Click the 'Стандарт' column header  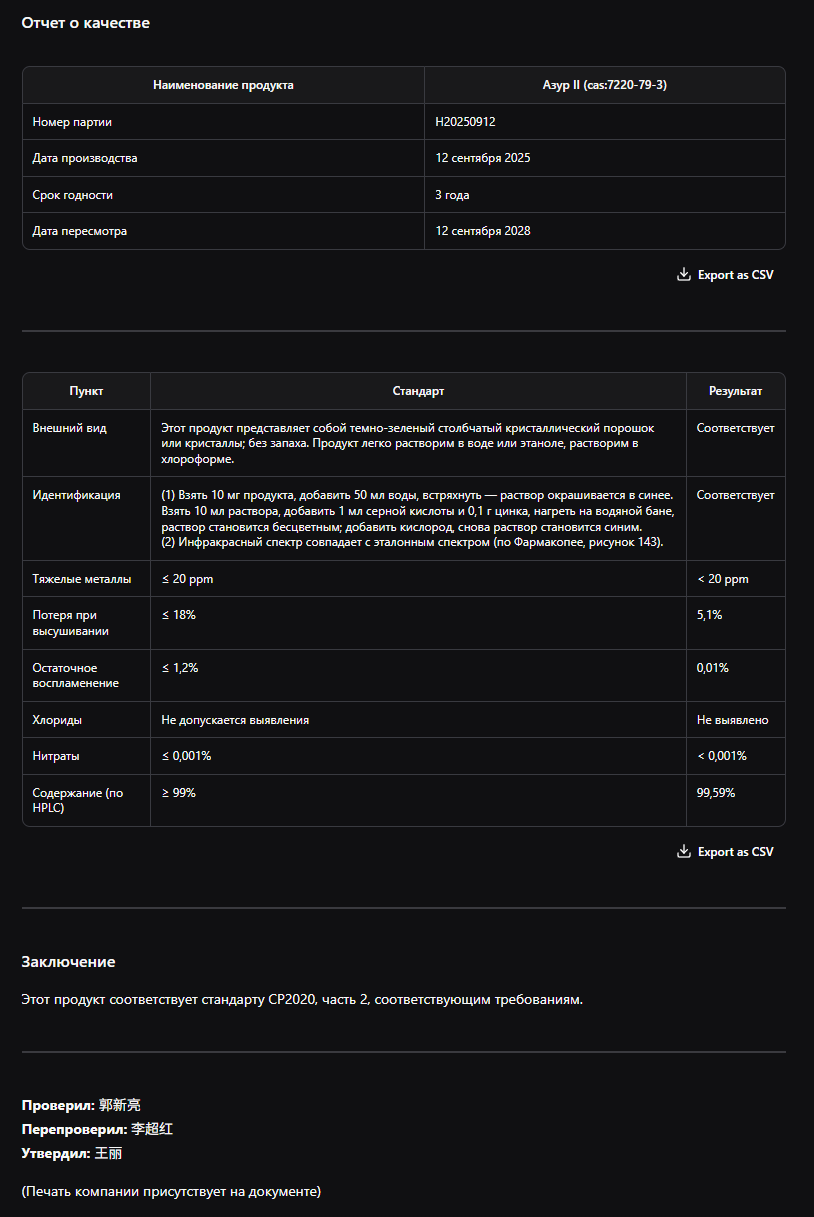(x=418, y=391)
